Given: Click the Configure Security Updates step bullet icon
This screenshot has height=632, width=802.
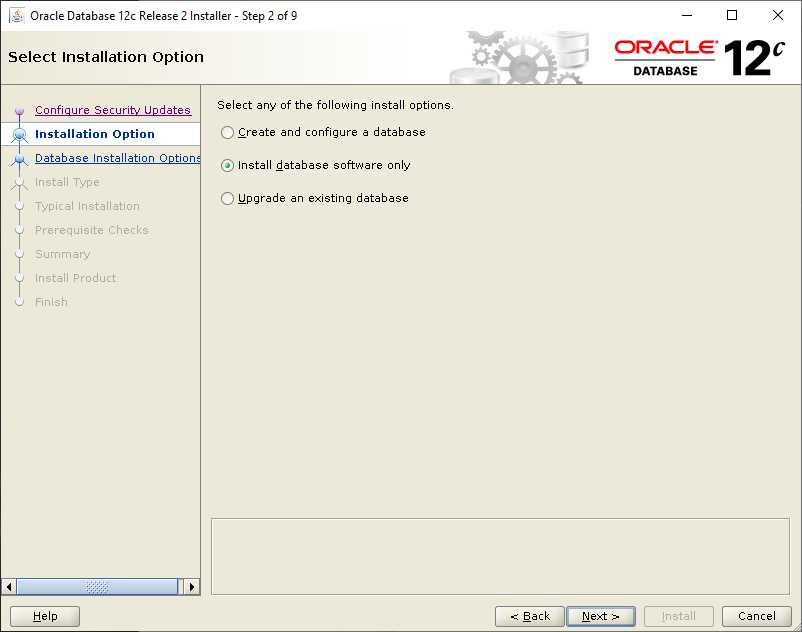Looking at the screenshot, I should 19,110.
